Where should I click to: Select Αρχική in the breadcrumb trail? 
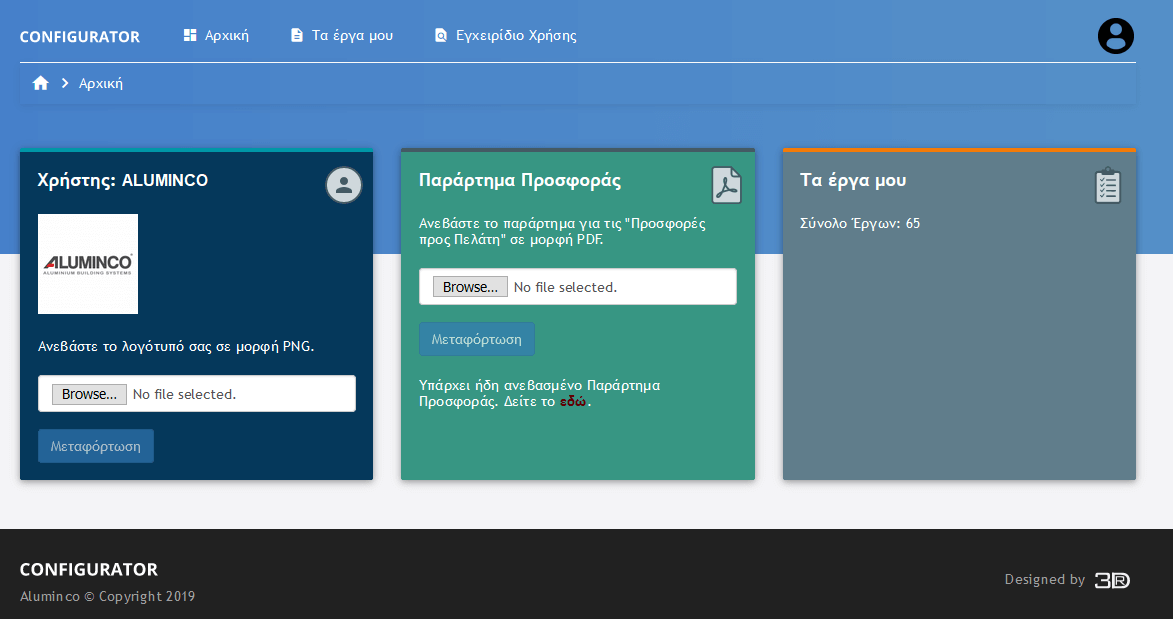101,84
